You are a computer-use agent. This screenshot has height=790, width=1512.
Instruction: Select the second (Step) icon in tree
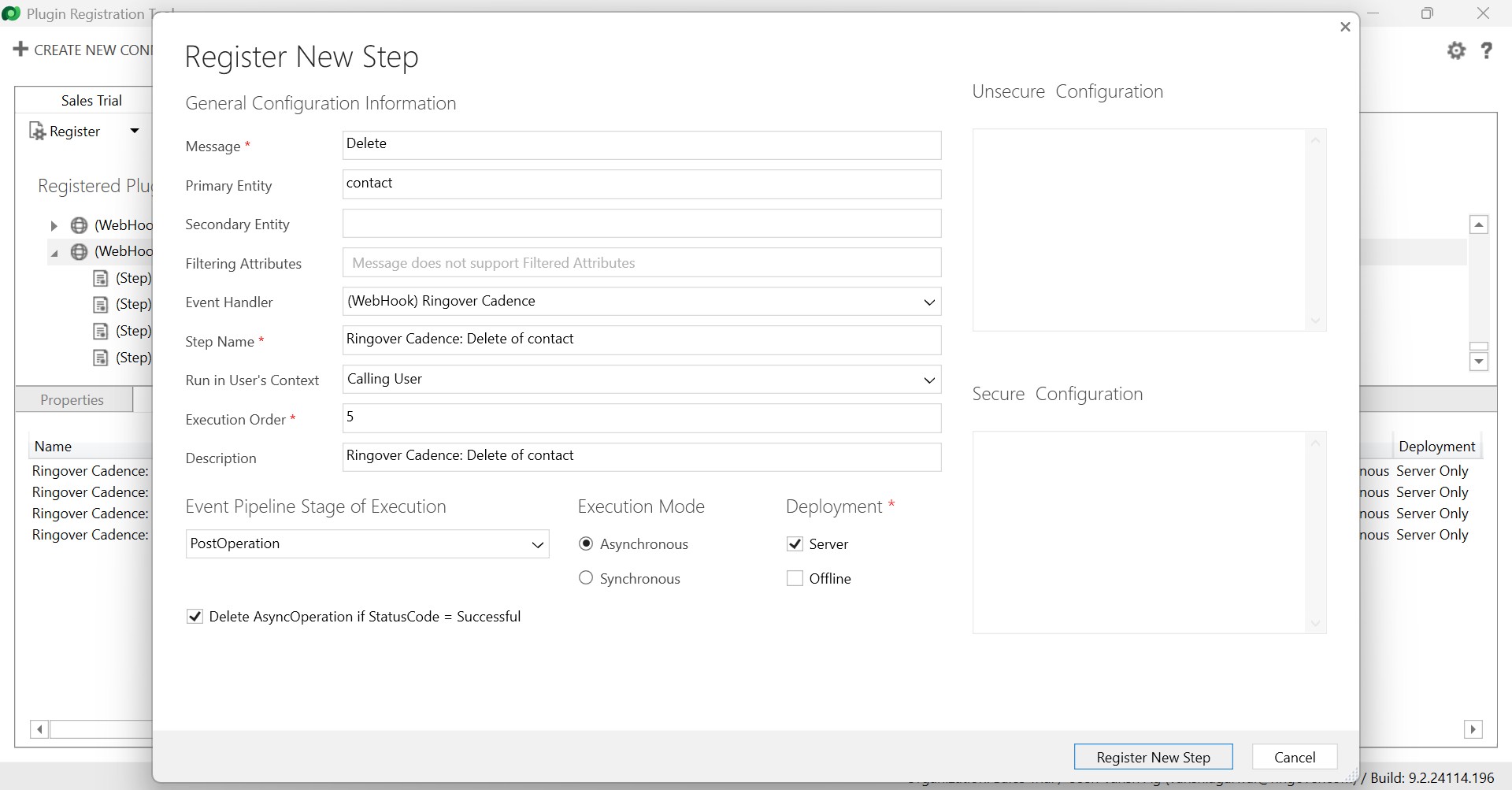100,304
